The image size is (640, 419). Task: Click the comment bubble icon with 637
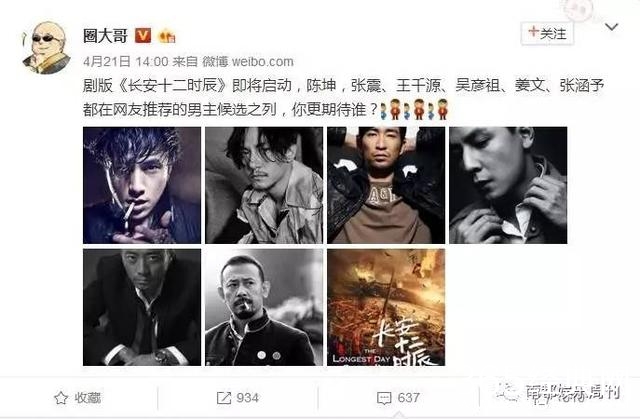point(384,398)
